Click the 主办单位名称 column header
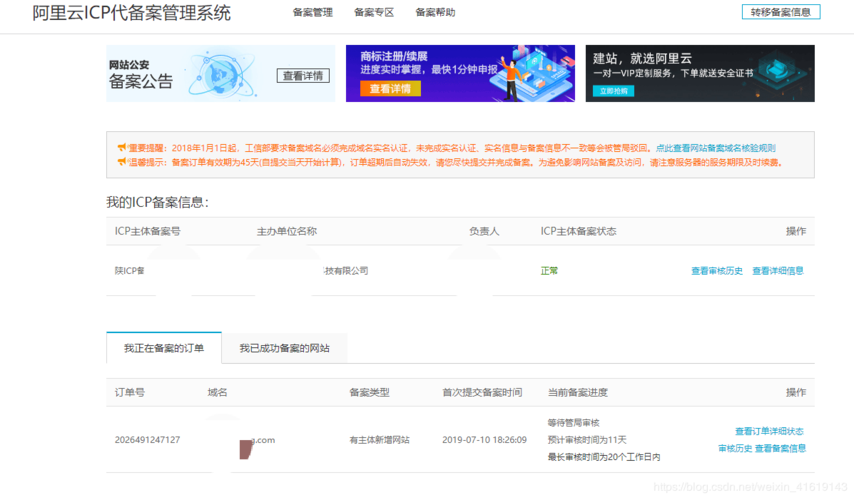Viewport: 854px width, 500px height. pos(287,231)
